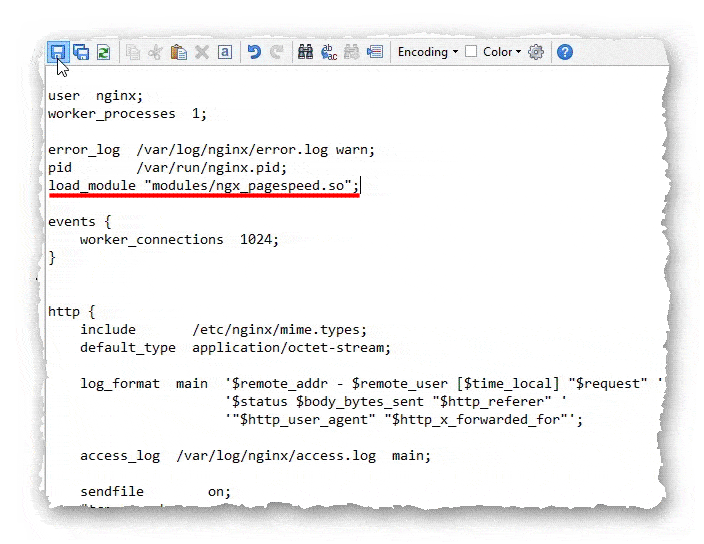Place cursor on the load_module pagespeed line
The height and width of the screenshot is (544, 704).
pos(204,185)
